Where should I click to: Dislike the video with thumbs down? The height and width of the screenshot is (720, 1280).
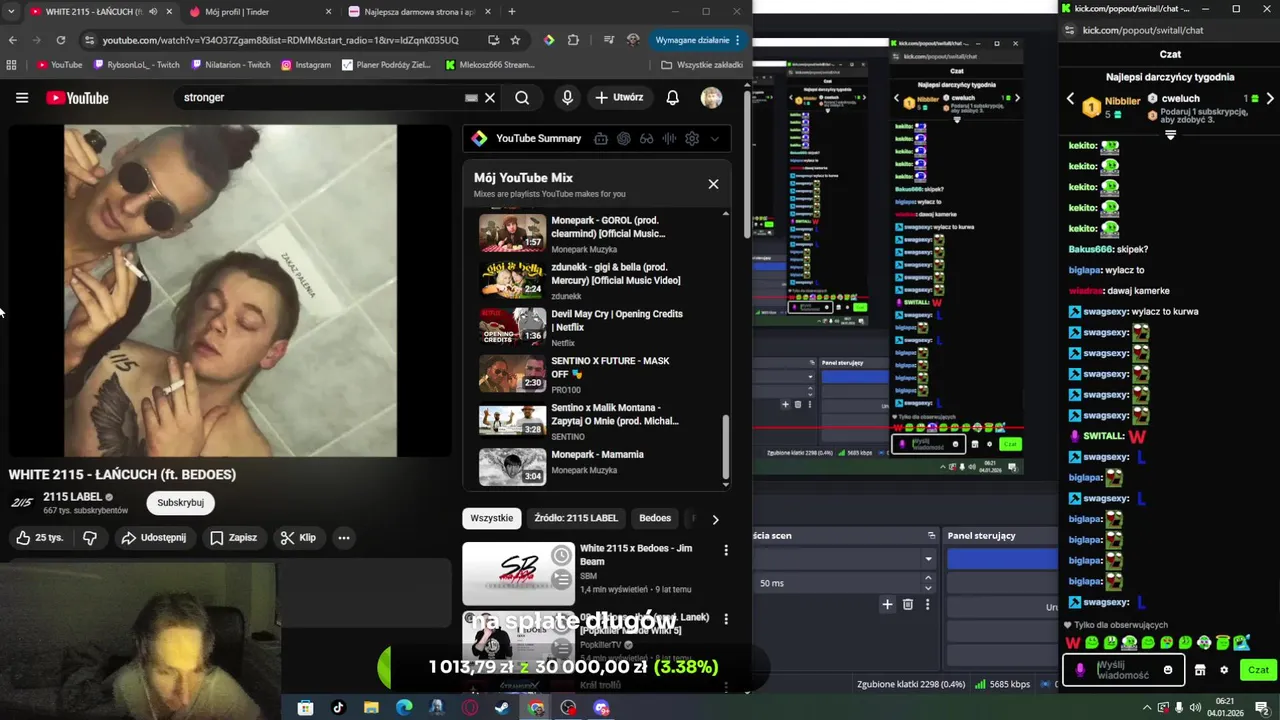[x=90, y=538]
